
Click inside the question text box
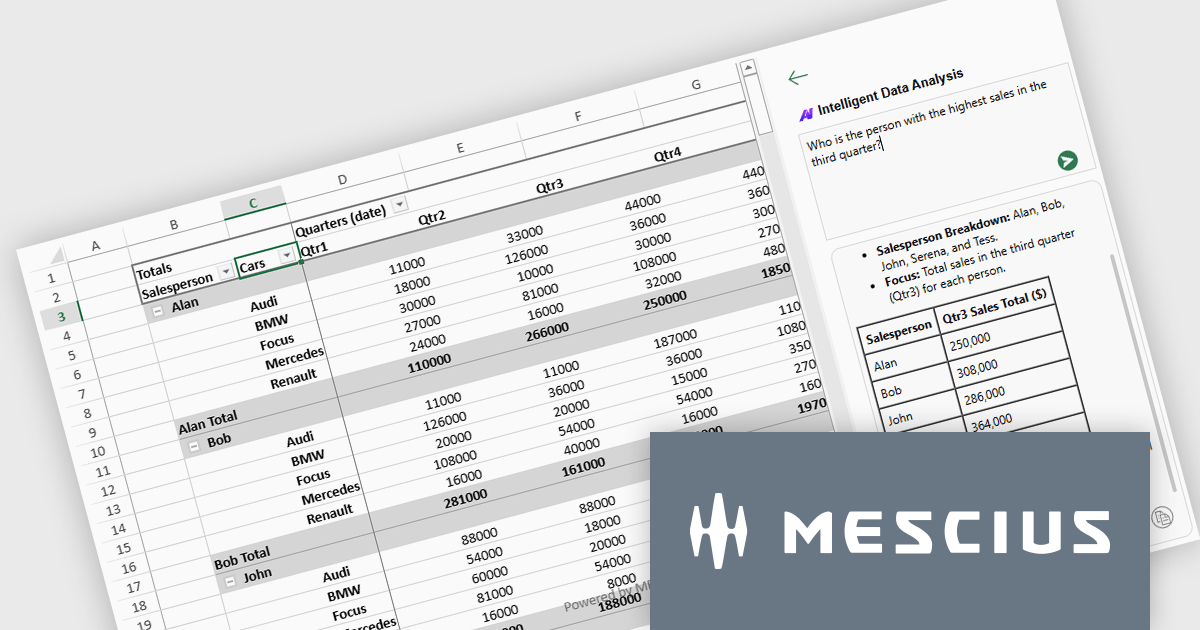(948, 150)
